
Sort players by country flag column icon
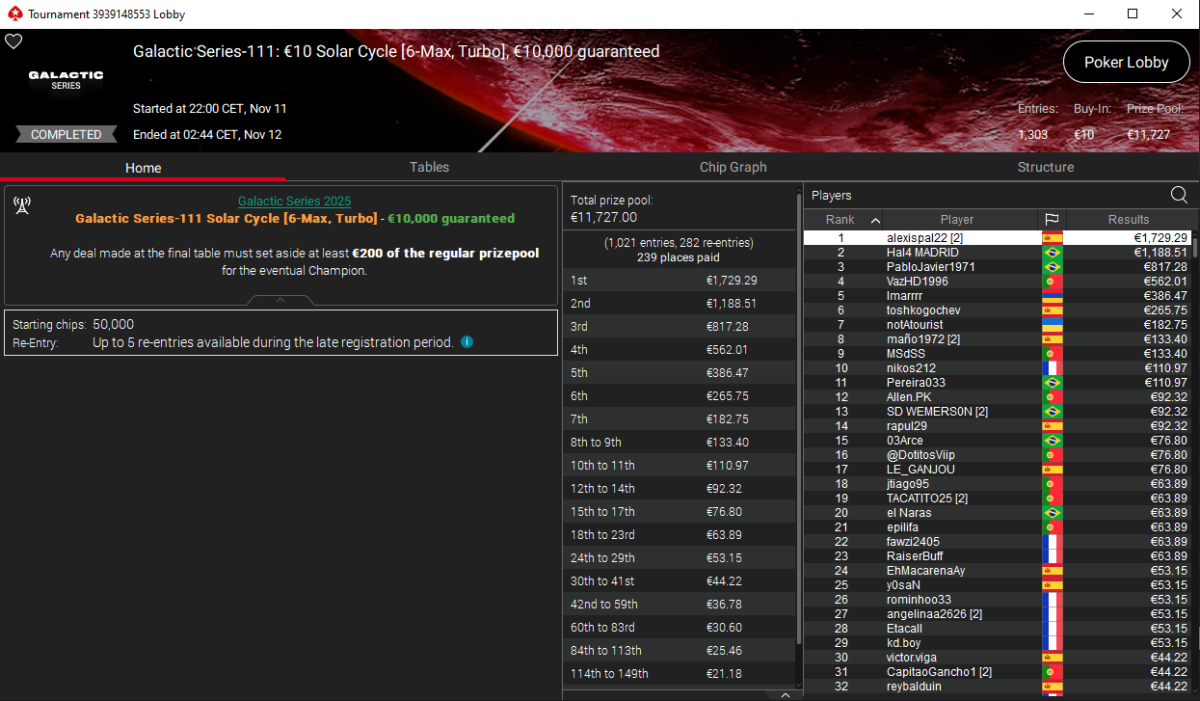(x=1052, y=219)
